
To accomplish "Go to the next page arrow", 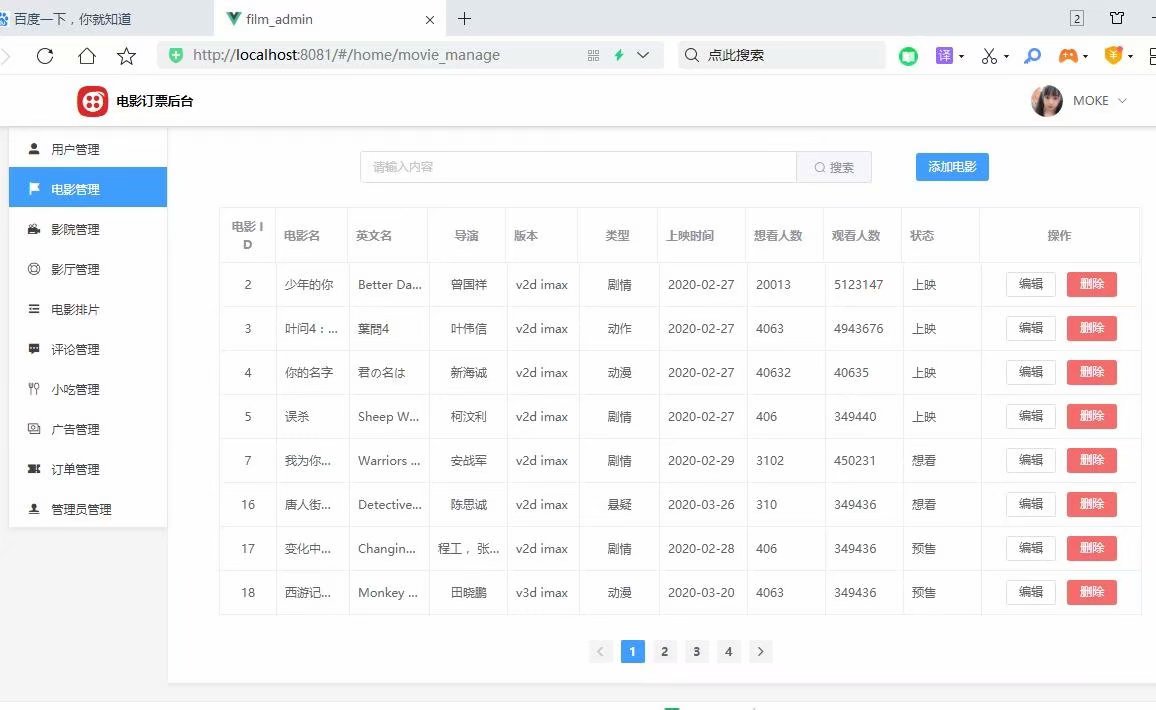I will point(760,651).
